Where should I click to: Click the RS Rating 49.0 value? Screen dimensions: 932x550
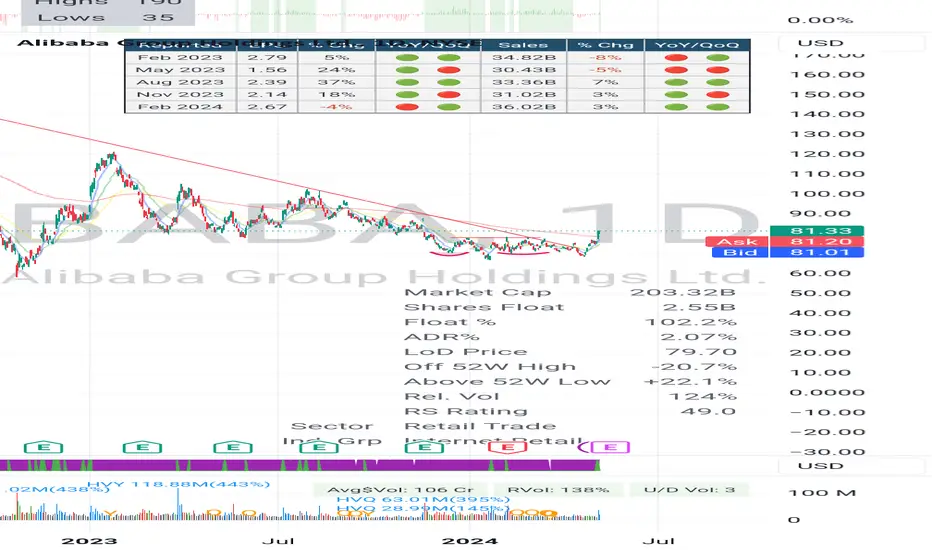click(x=707, y=411)
